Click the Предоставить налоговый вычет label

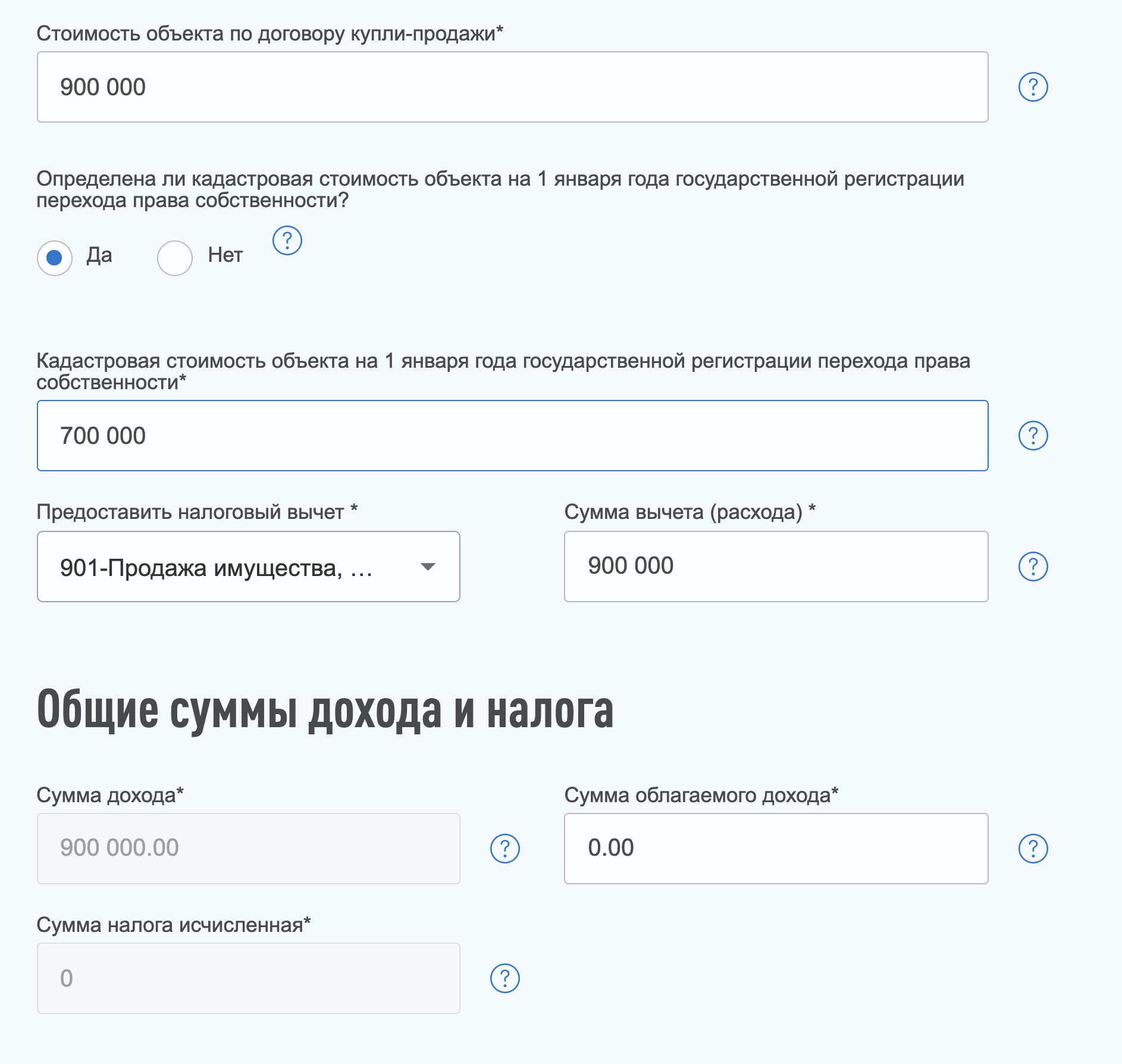tap(197, 512)
